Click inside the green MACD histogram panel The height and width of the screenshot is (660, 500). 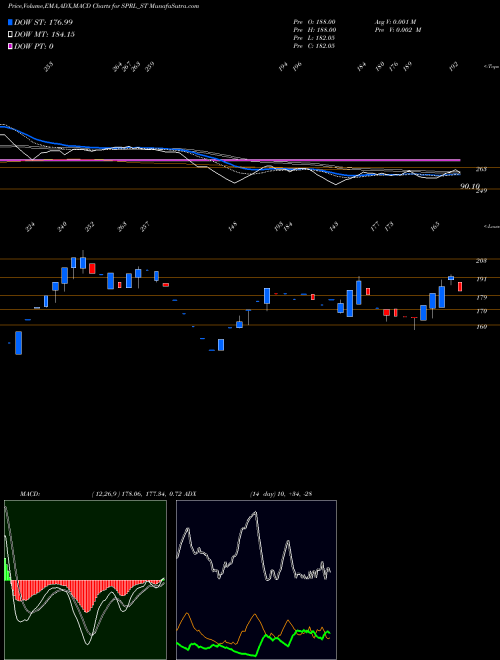(x=85, y=580)
